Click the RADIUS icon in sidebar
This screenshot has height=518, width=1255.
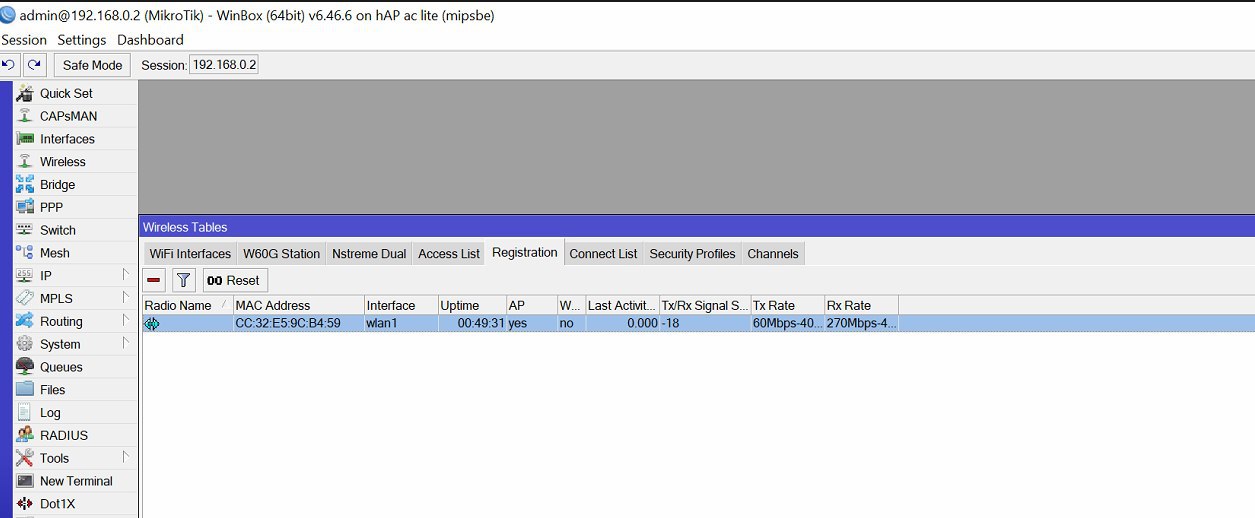click(x=25, y=435)
